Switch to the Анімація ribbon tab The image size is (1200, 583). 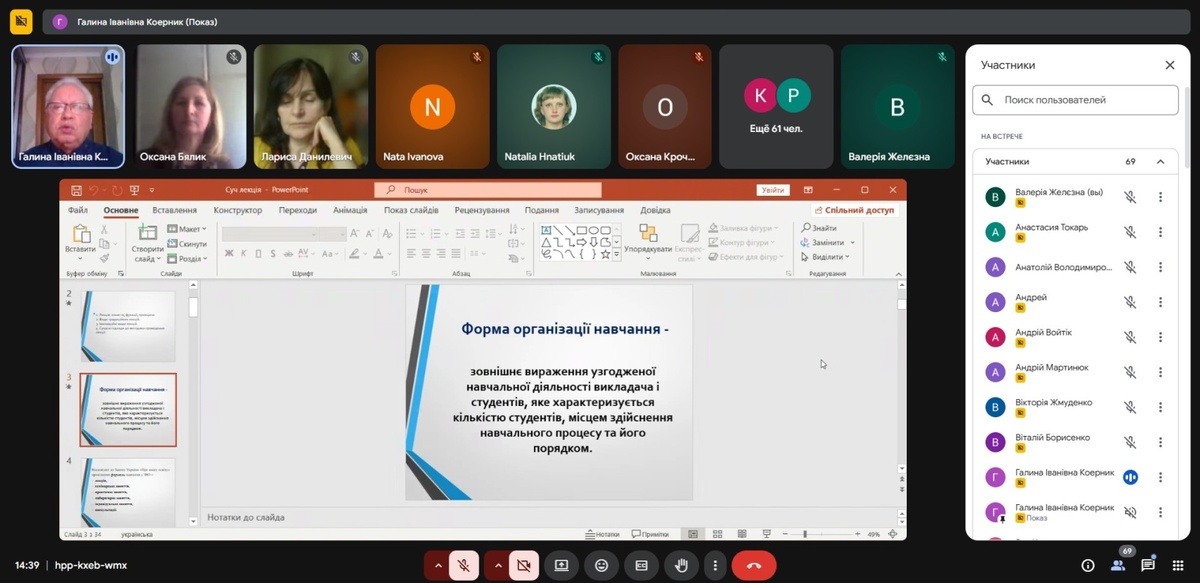pyautogui.click(x=350, y=210)
